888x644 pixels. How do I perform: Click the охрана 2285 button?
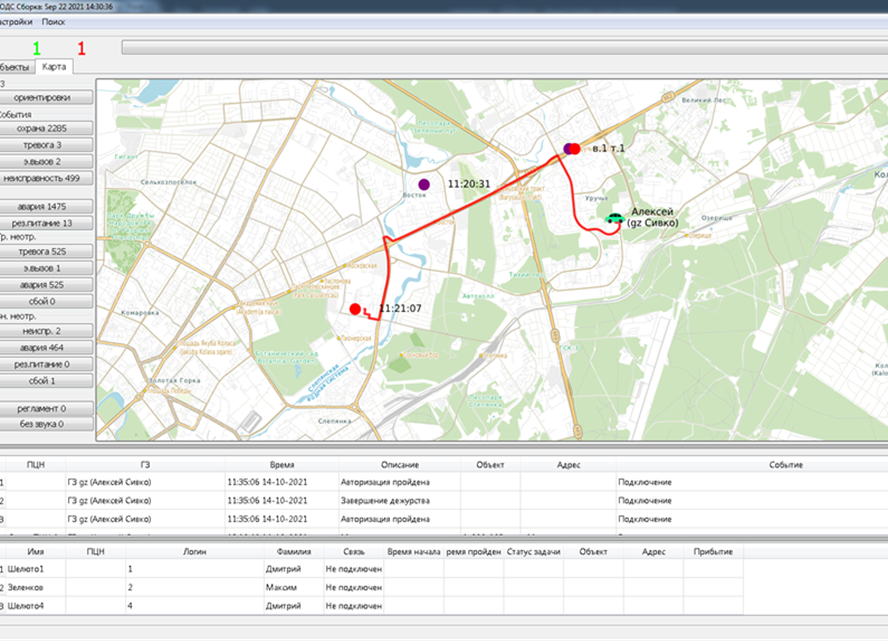[x=47, y=129]
